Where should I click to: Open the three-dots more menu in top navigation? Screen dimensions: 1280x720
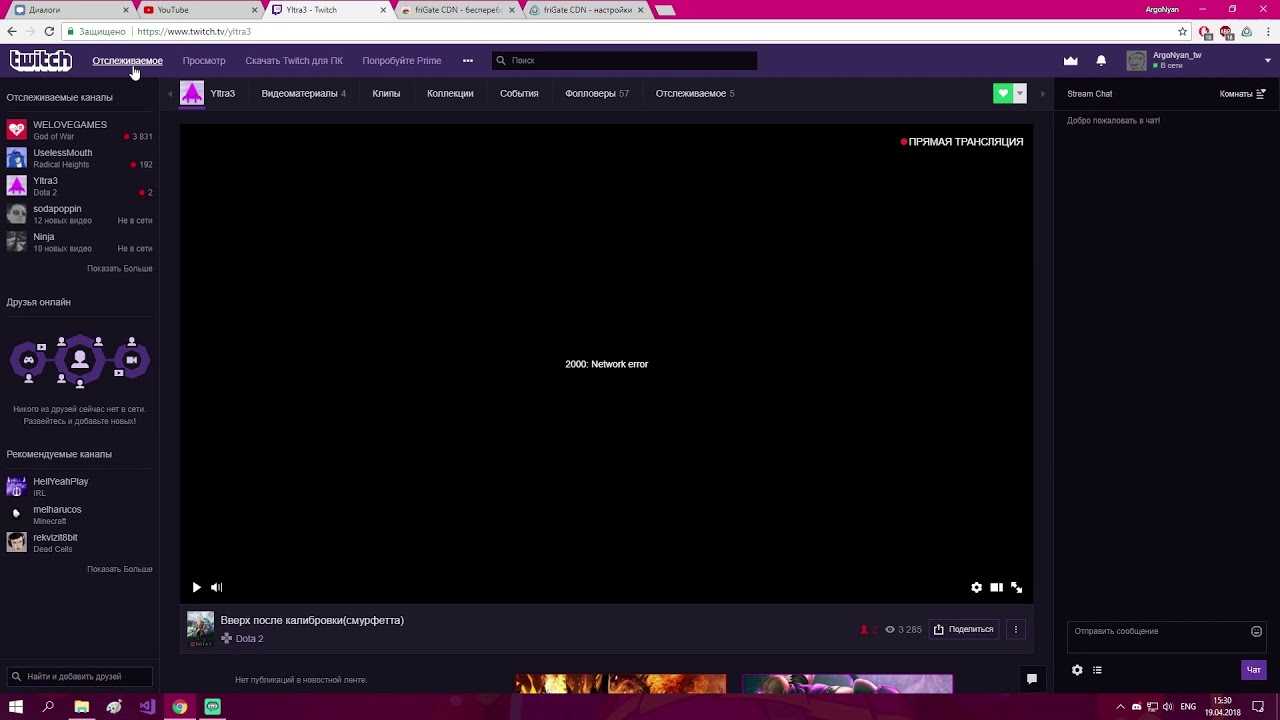coord(467,61)
